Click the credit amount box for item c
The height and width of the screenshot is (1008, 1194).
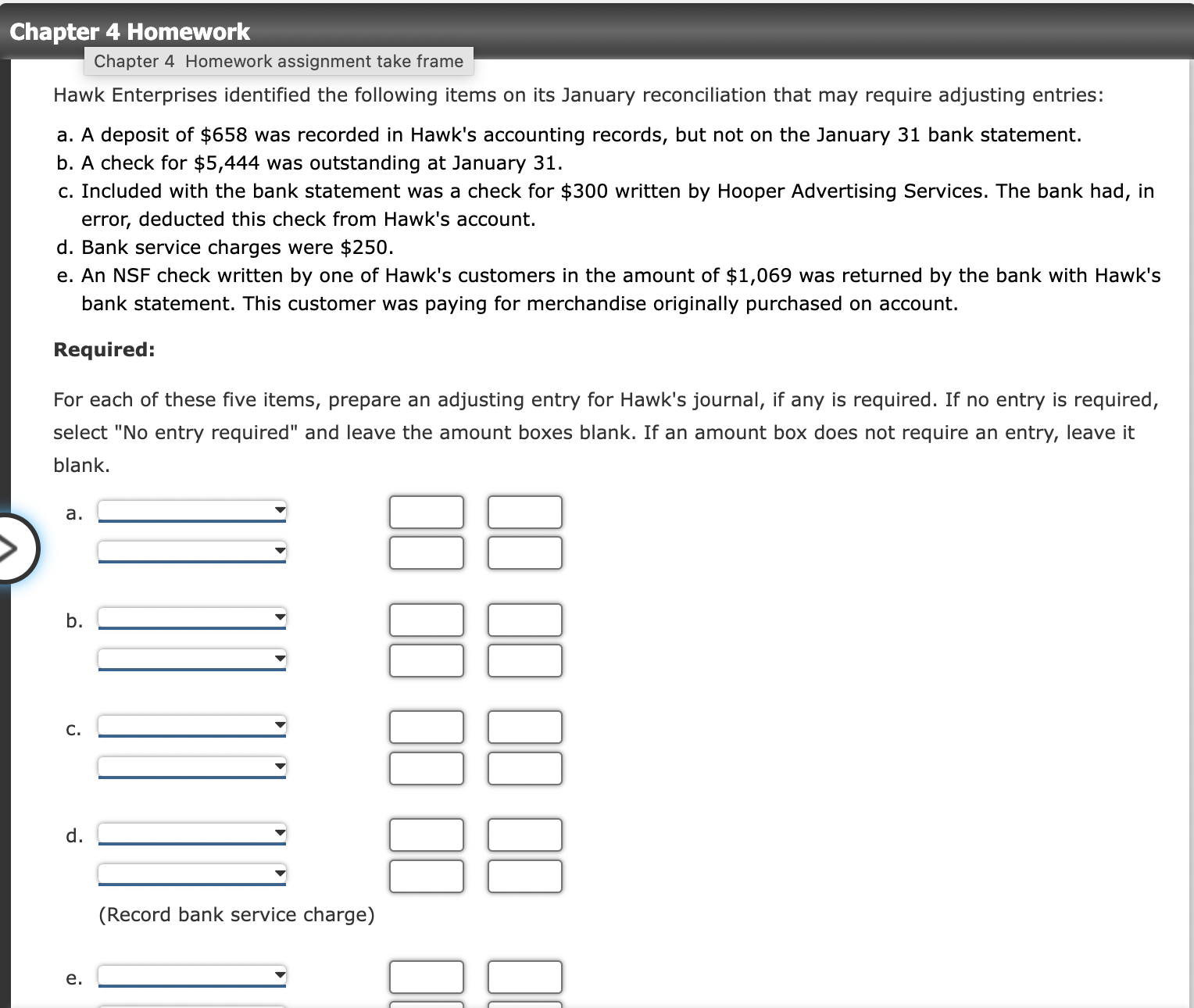click(524, 727)
